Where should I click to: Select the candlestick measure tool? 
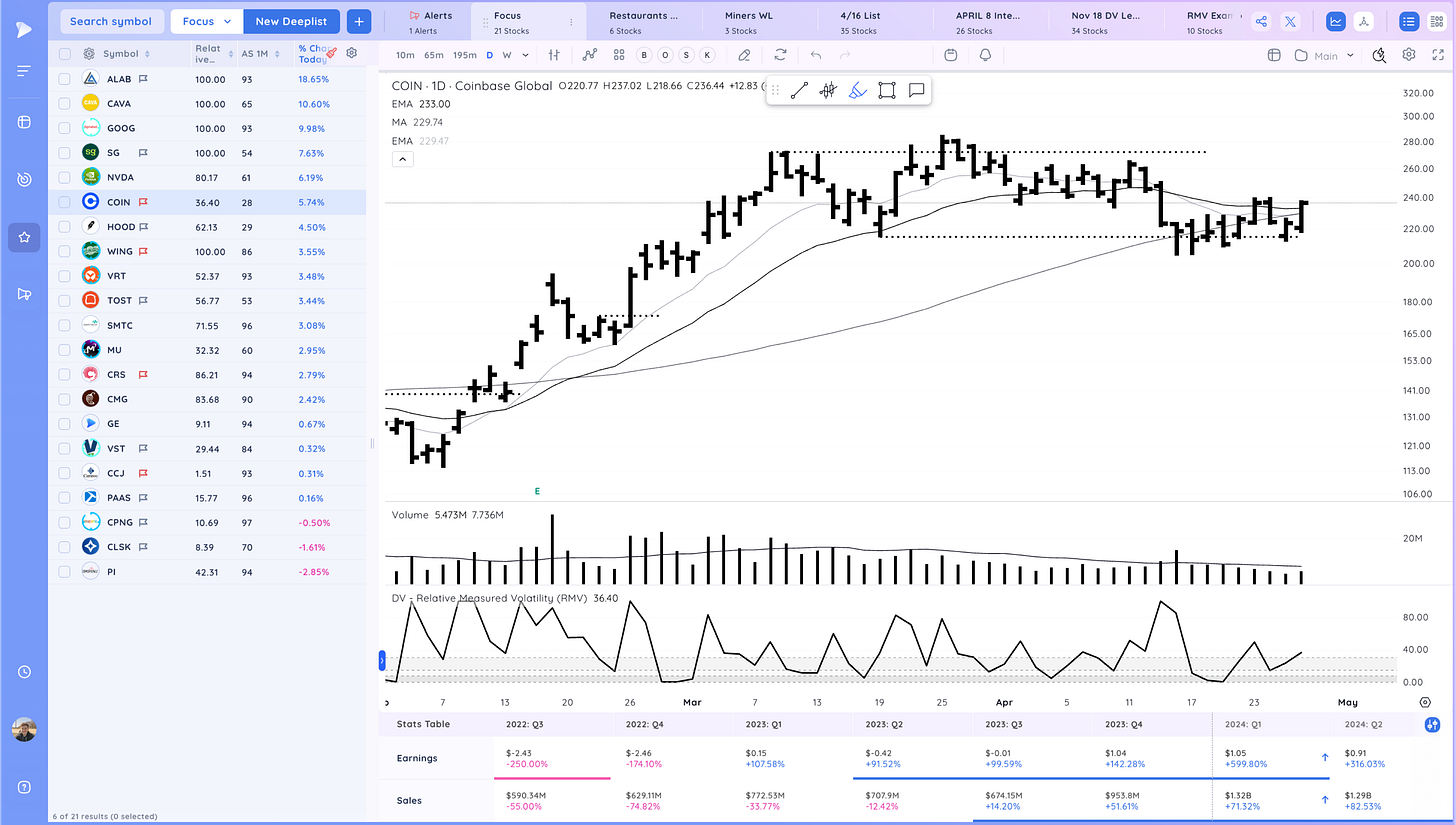[x=827, y=90]
